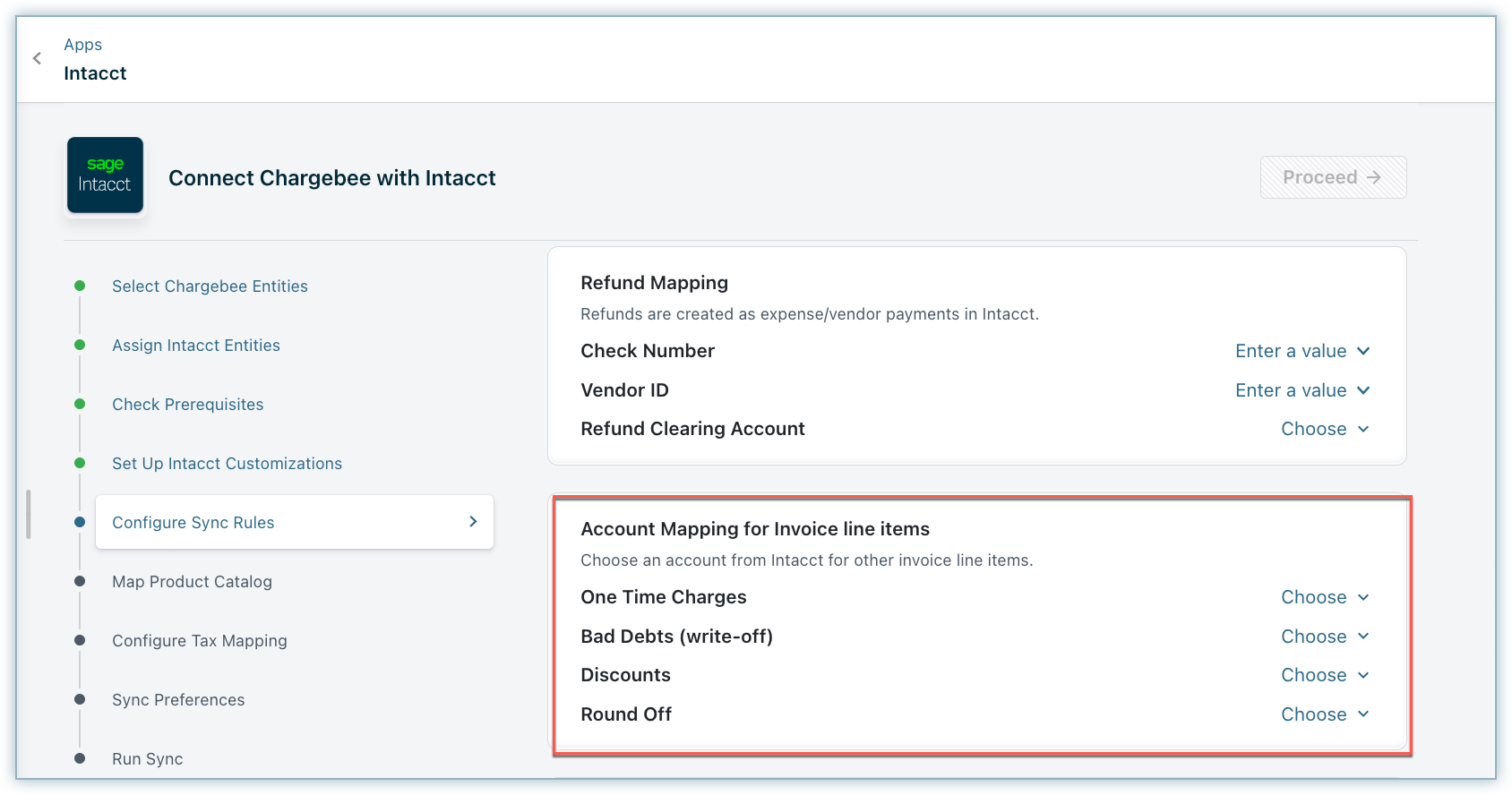The width and height of the screenshot is (1512, 795).
Task: Open the Apps breadcrumb link
Action: point(82,45)
